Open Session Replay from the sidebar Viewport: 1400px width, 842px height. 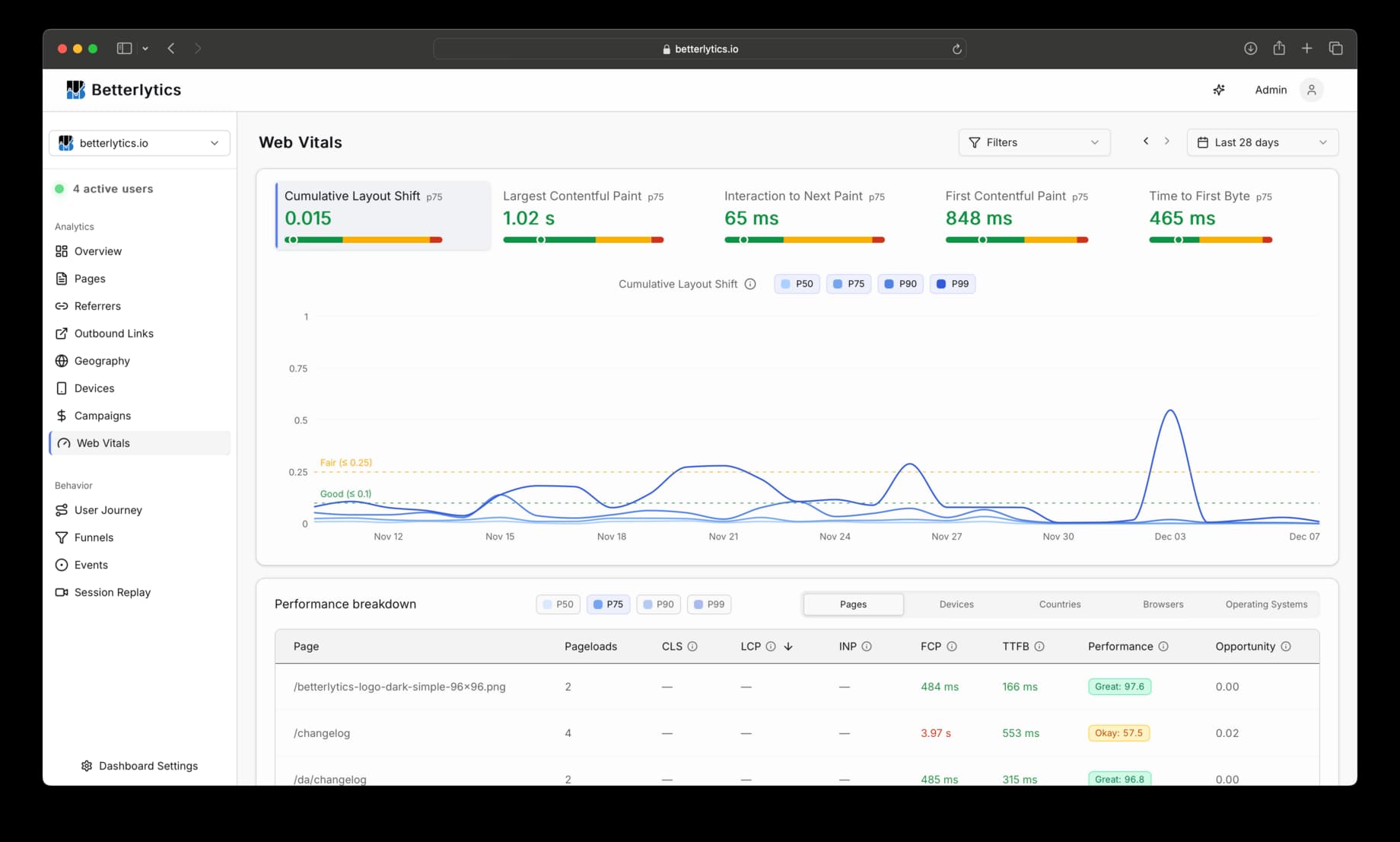[x=112, y=592]
